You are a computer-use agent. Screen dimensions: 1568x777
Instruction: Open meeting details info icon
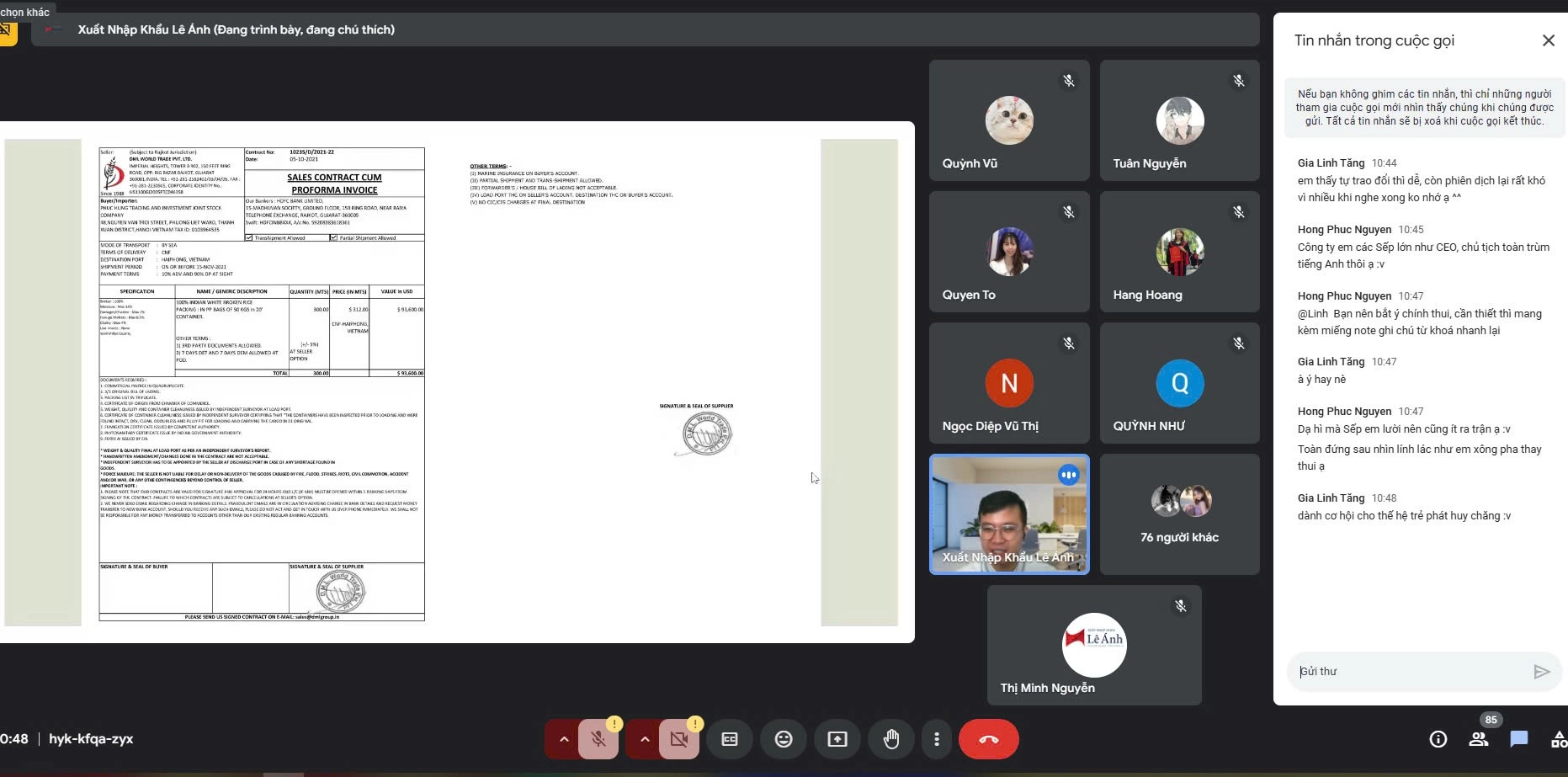click(1438, 739)
